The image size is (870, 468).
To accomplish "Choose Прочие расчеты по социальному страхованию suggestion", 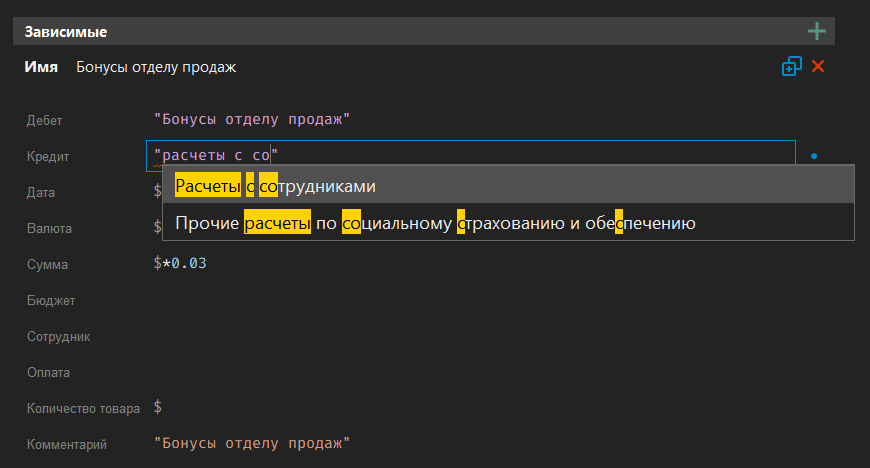I will point(434,223).
